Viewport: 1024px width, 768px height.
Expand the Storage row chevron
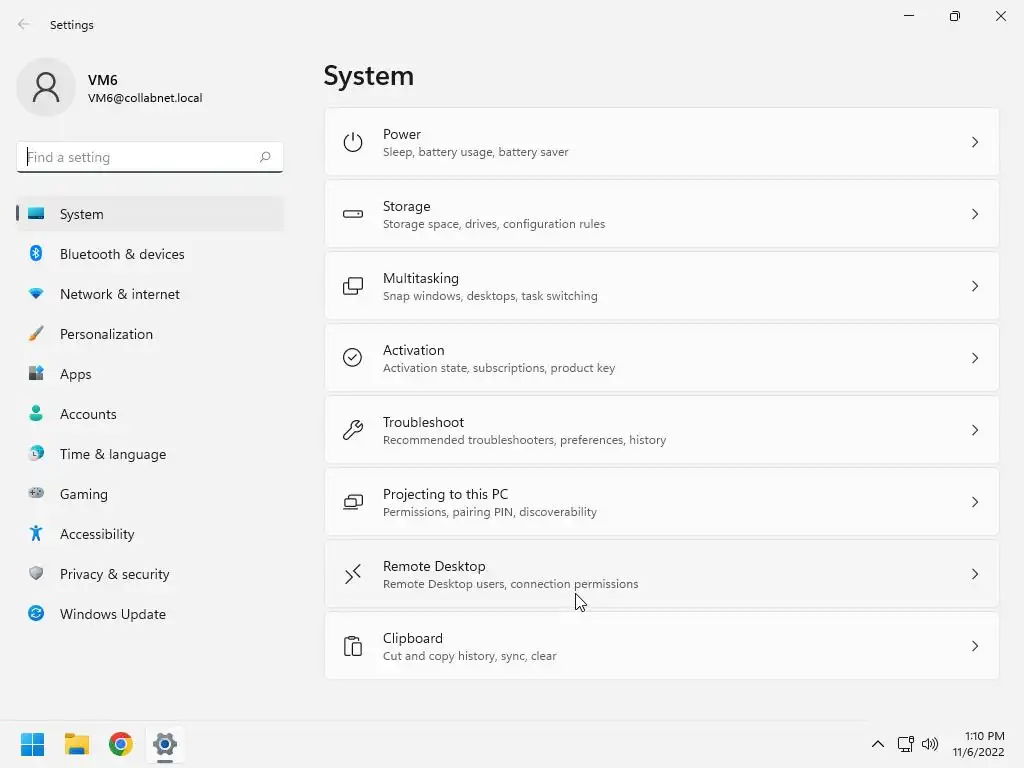(x=974, y=214)
